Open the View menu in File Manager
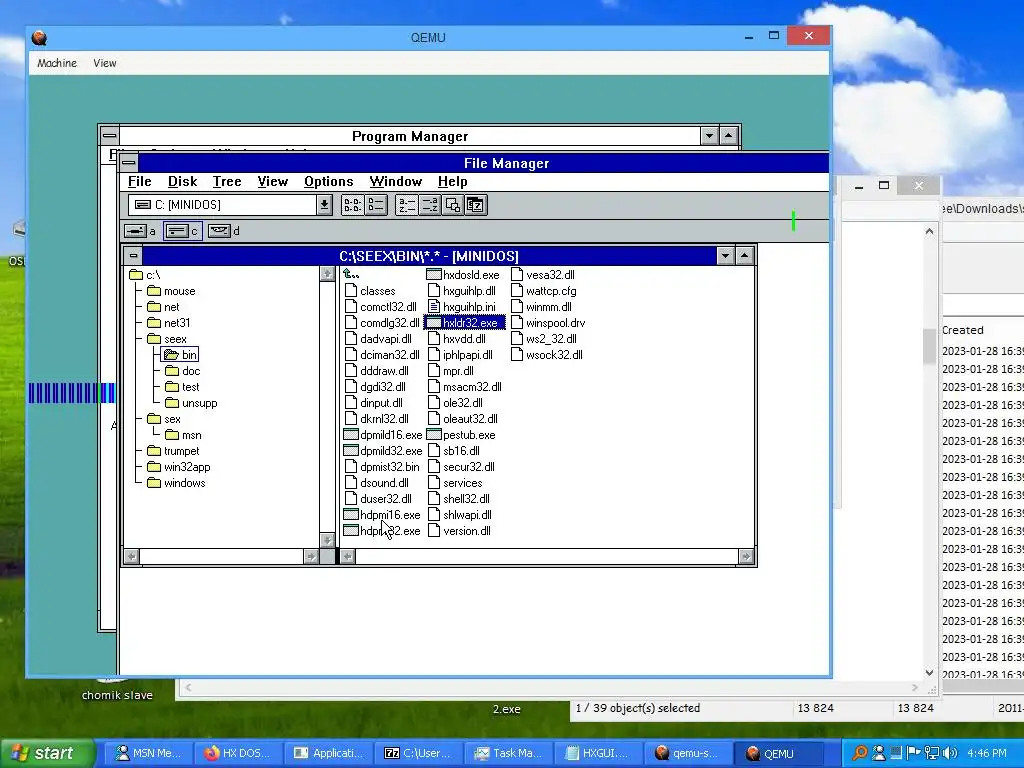Screen dimensions: 1024x768 (272, 182)
